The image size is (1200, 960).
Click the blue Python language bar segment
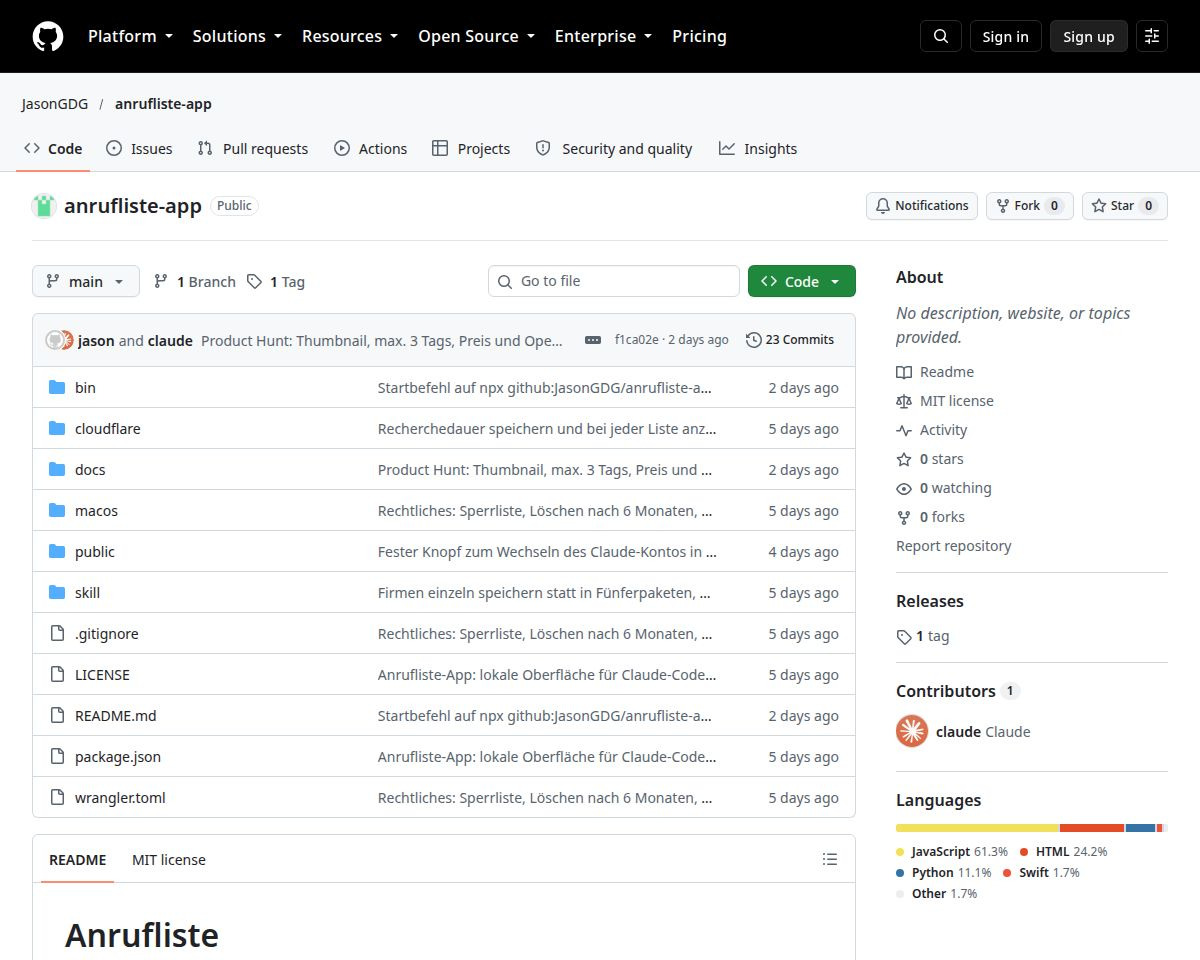pyautogui.click(x=1140, y=828)
